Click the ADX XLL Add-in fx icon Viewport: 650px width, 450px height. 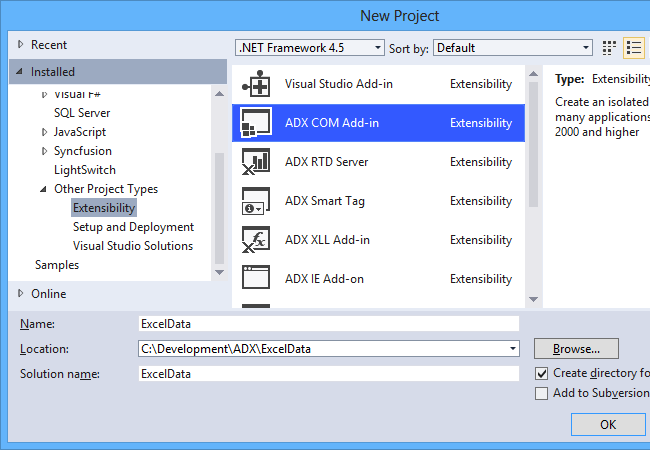point(256,240)
